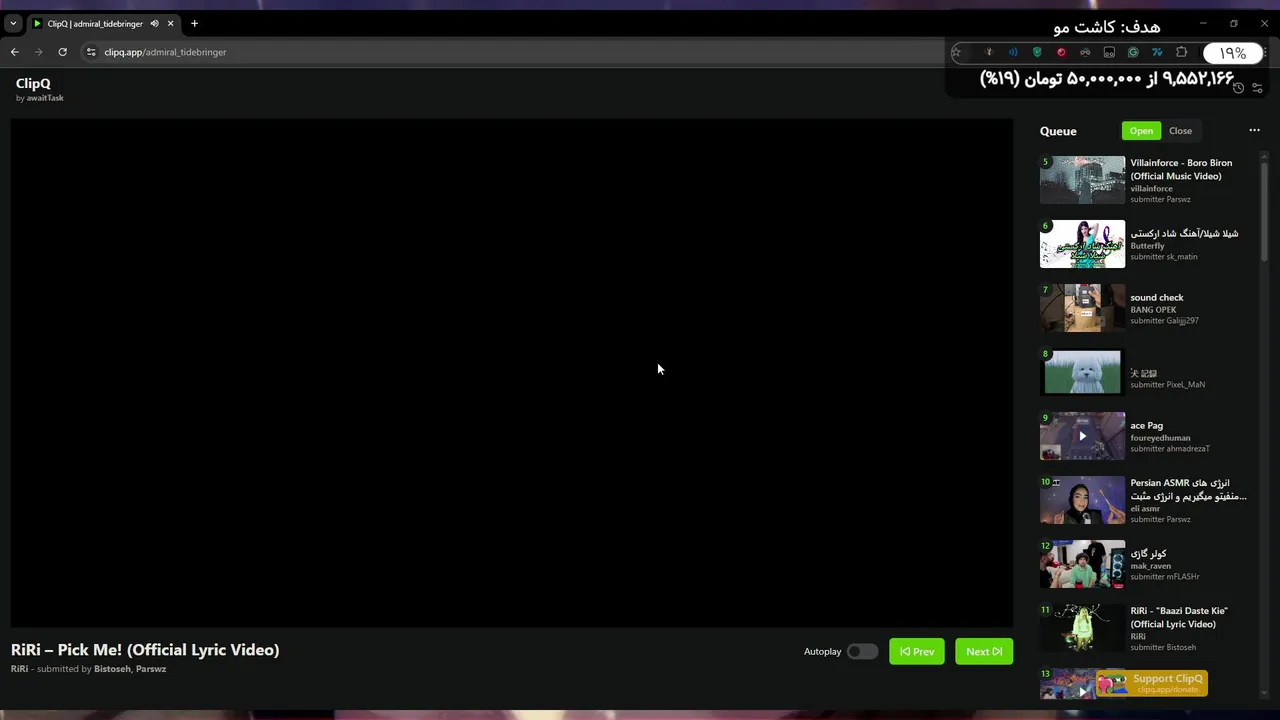Open the green shield extension
The height and width of the screenshot is (720, 1280).
pos(1037,52)
